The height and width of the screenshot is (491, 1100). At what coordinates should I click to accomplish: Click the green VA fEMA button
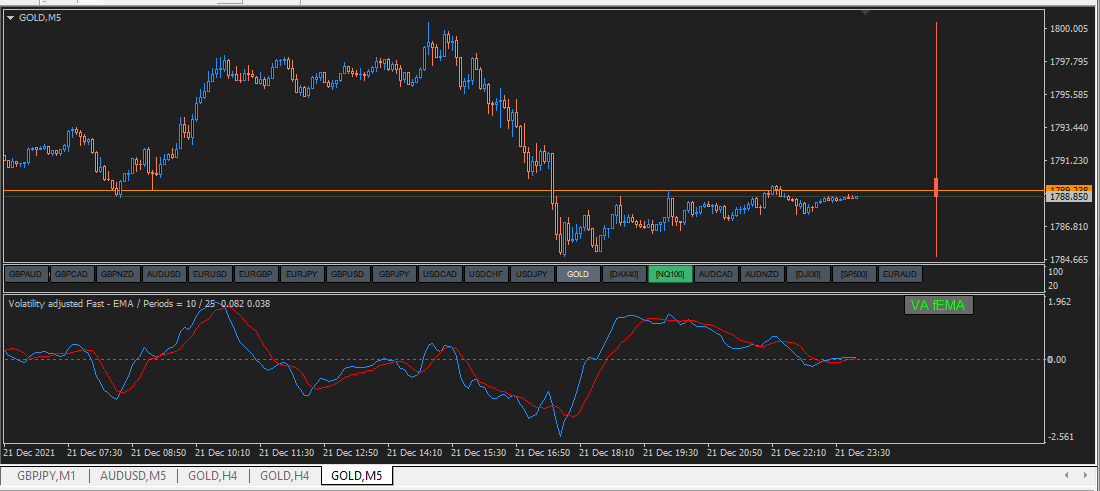(938, 305)
